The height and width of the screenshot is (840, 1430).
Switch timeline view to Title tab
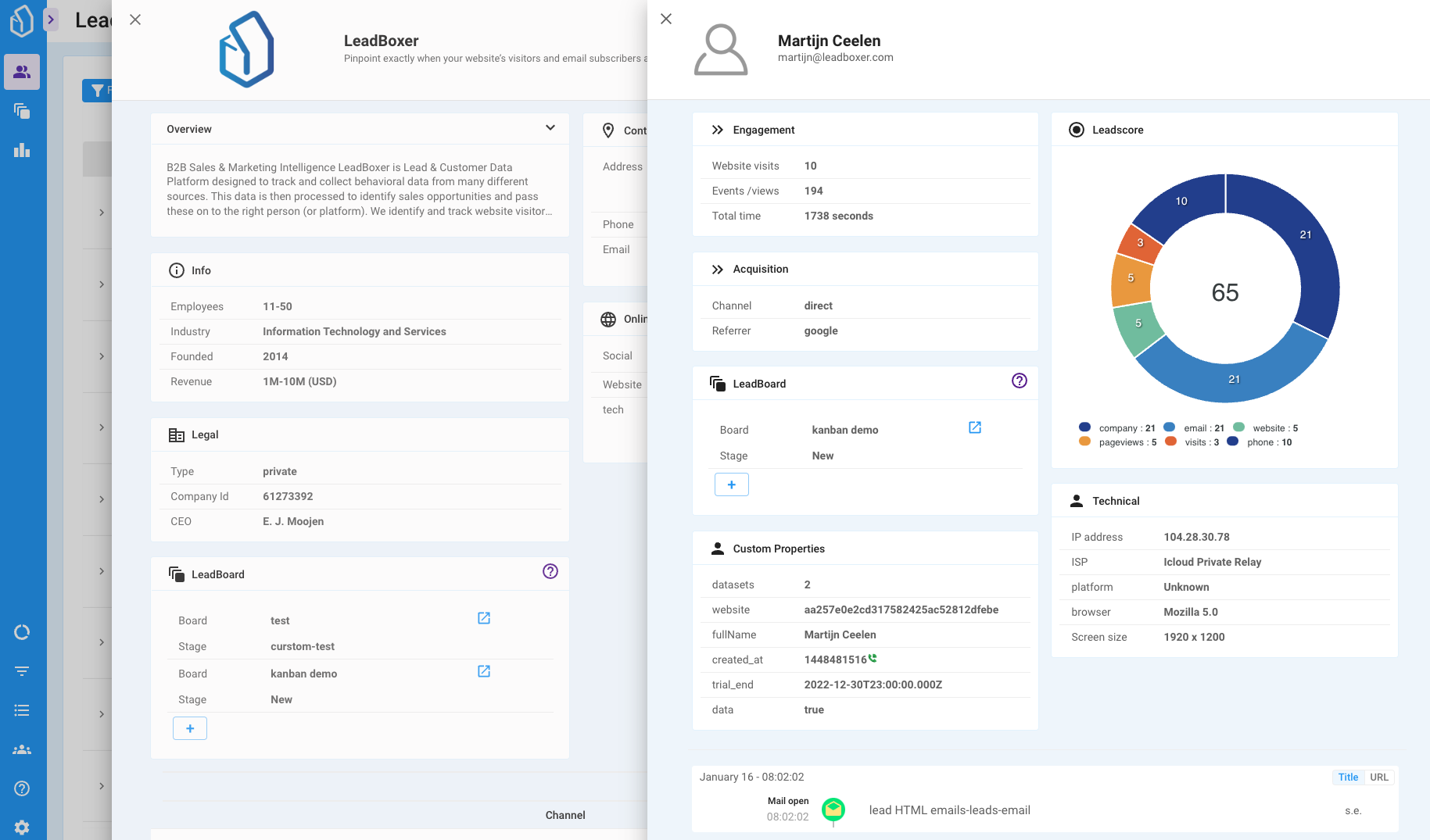[x=1348, y=777]
